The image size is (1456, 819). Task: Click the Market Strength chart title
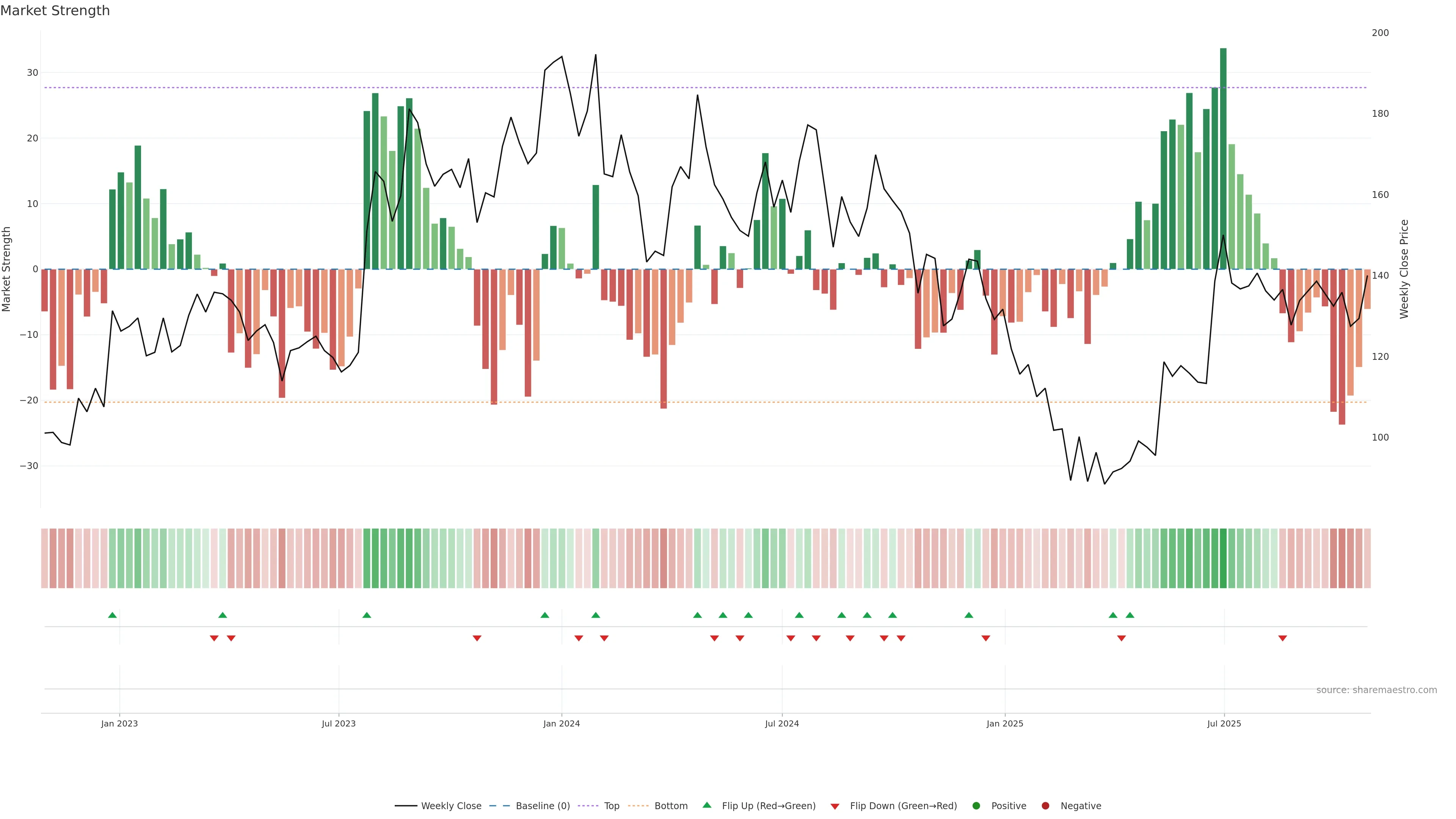click(x=55, y=11)
